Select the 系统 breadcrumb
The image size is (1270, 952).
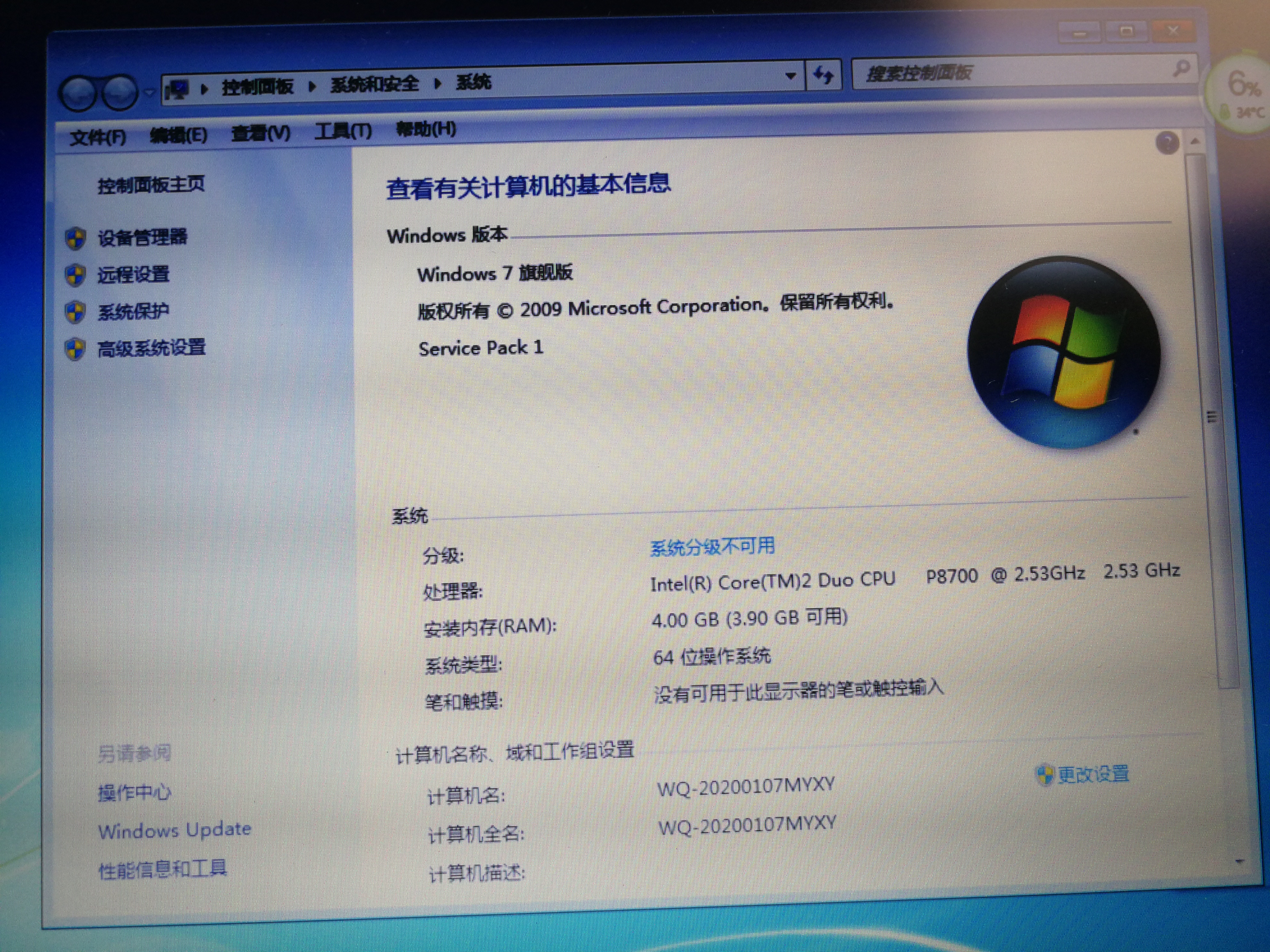pos(473,82)
